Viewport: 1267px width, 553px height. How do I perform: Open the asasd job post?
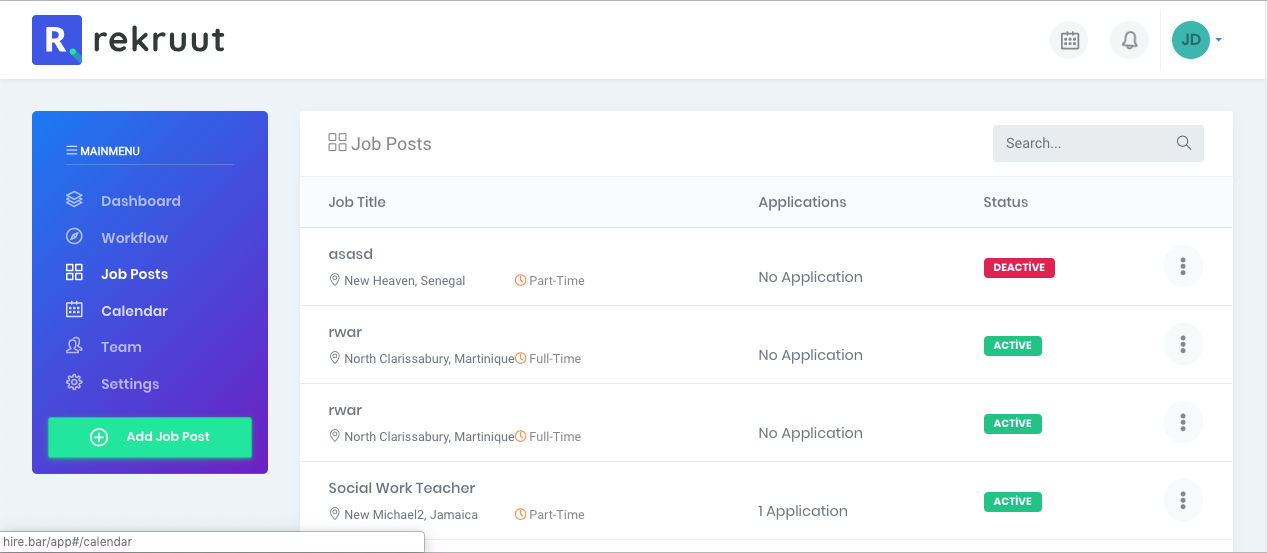coord(350,254)
